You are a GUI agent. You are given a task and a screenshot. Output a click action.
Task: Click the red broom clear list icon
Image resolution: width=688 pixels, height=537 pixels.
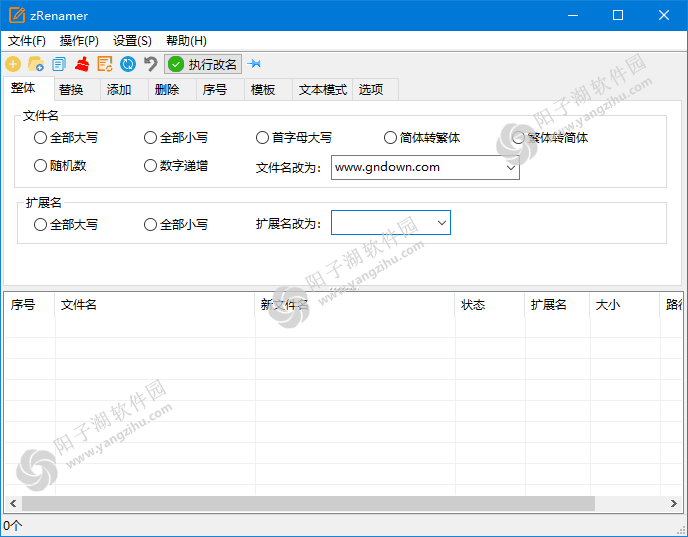coord(82,64)
